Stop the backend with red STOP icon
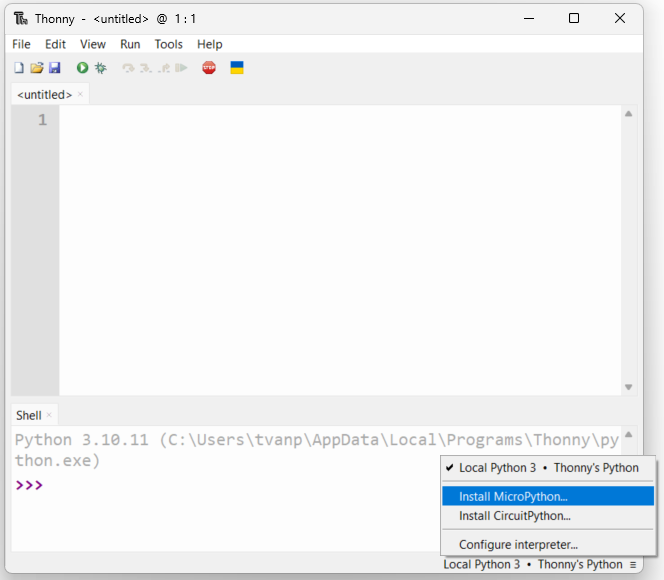The image size is (664, 580). tap(209, 68)
